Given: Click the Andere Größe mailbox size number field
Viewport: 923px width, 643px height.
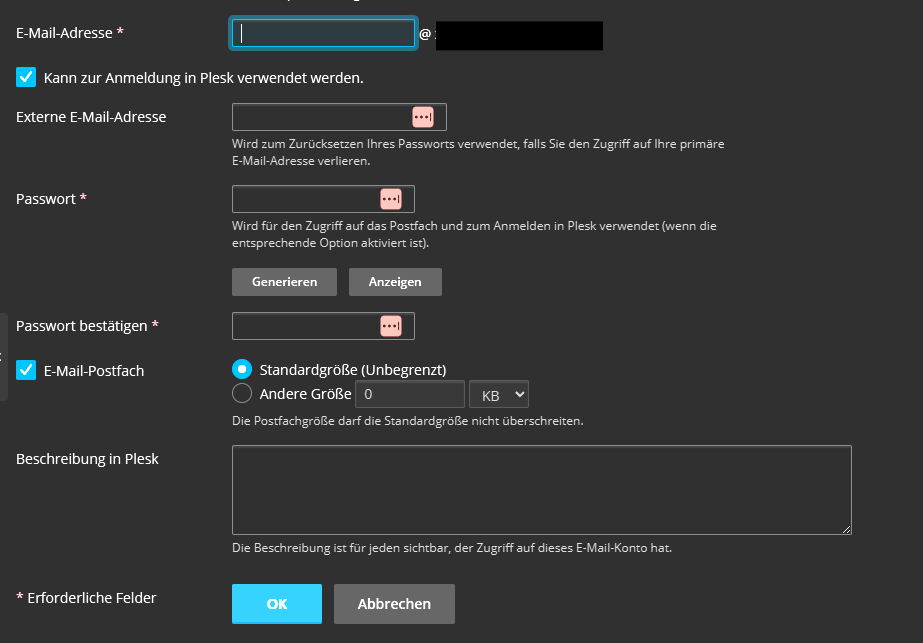Looking at the screenshot, I should (x=410, y=395).
